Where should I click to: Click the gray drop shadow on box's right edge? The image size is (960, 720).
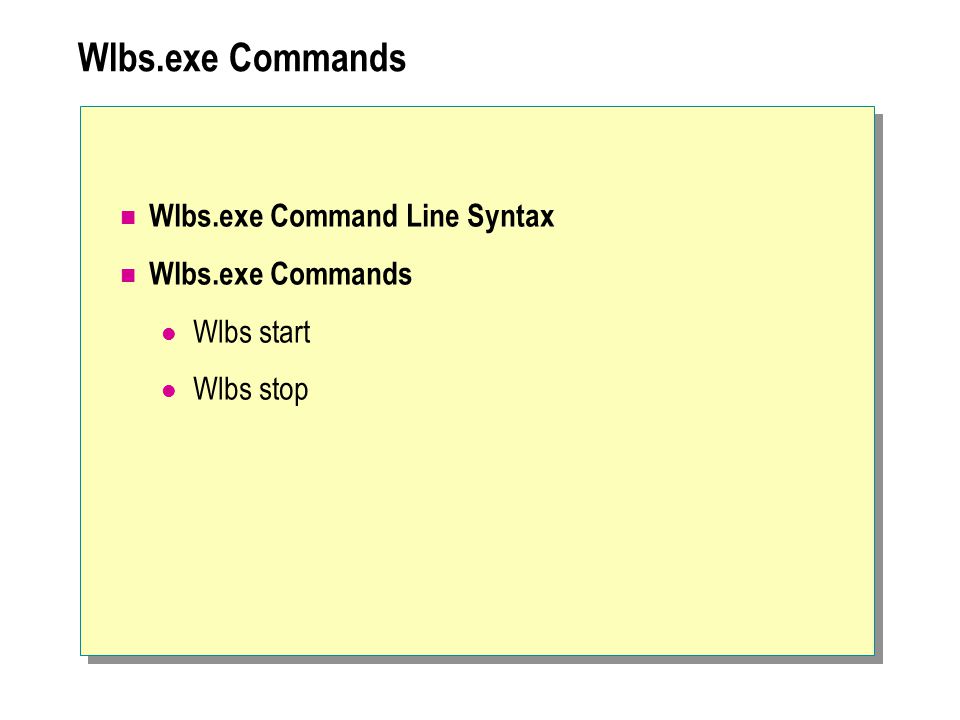(x=879, y=386)
